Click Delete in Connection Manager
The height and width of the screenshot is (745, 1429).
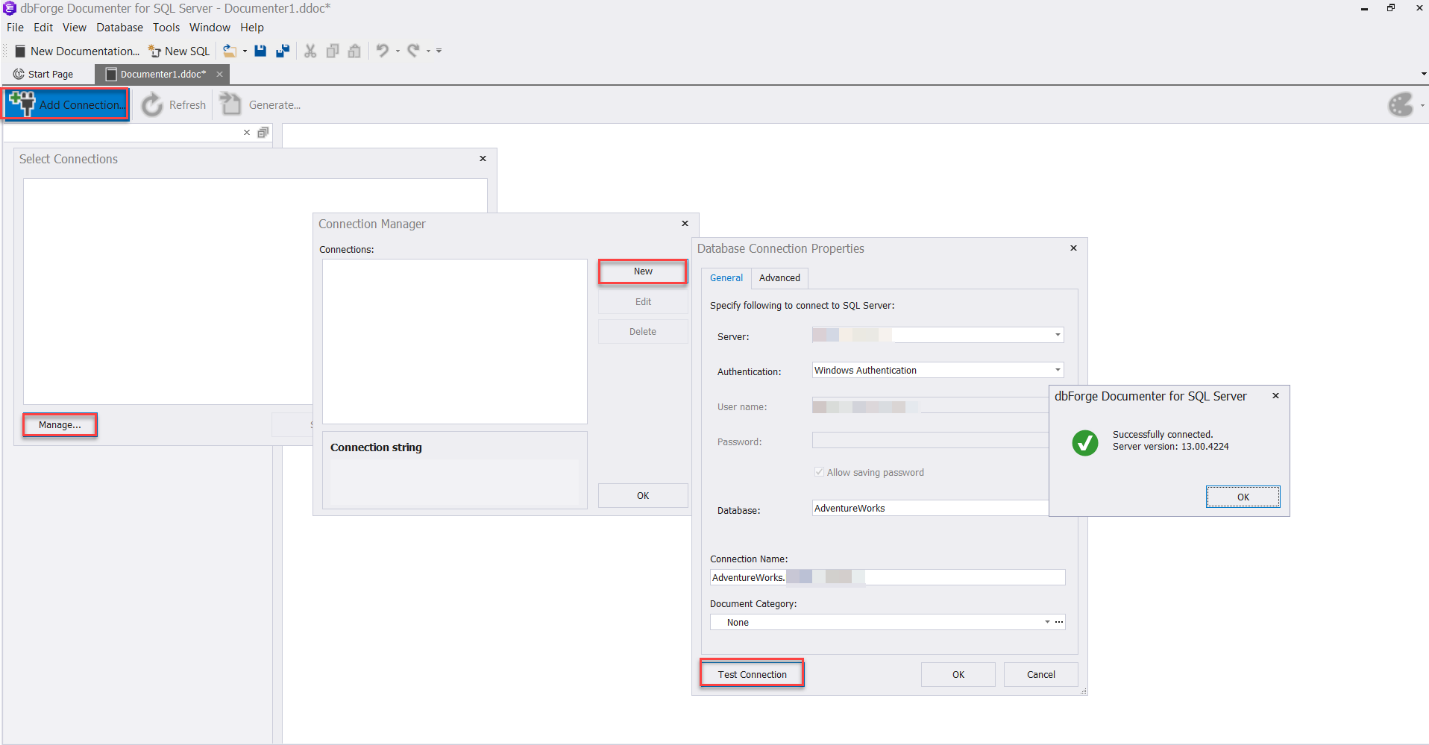coord(643,331)
